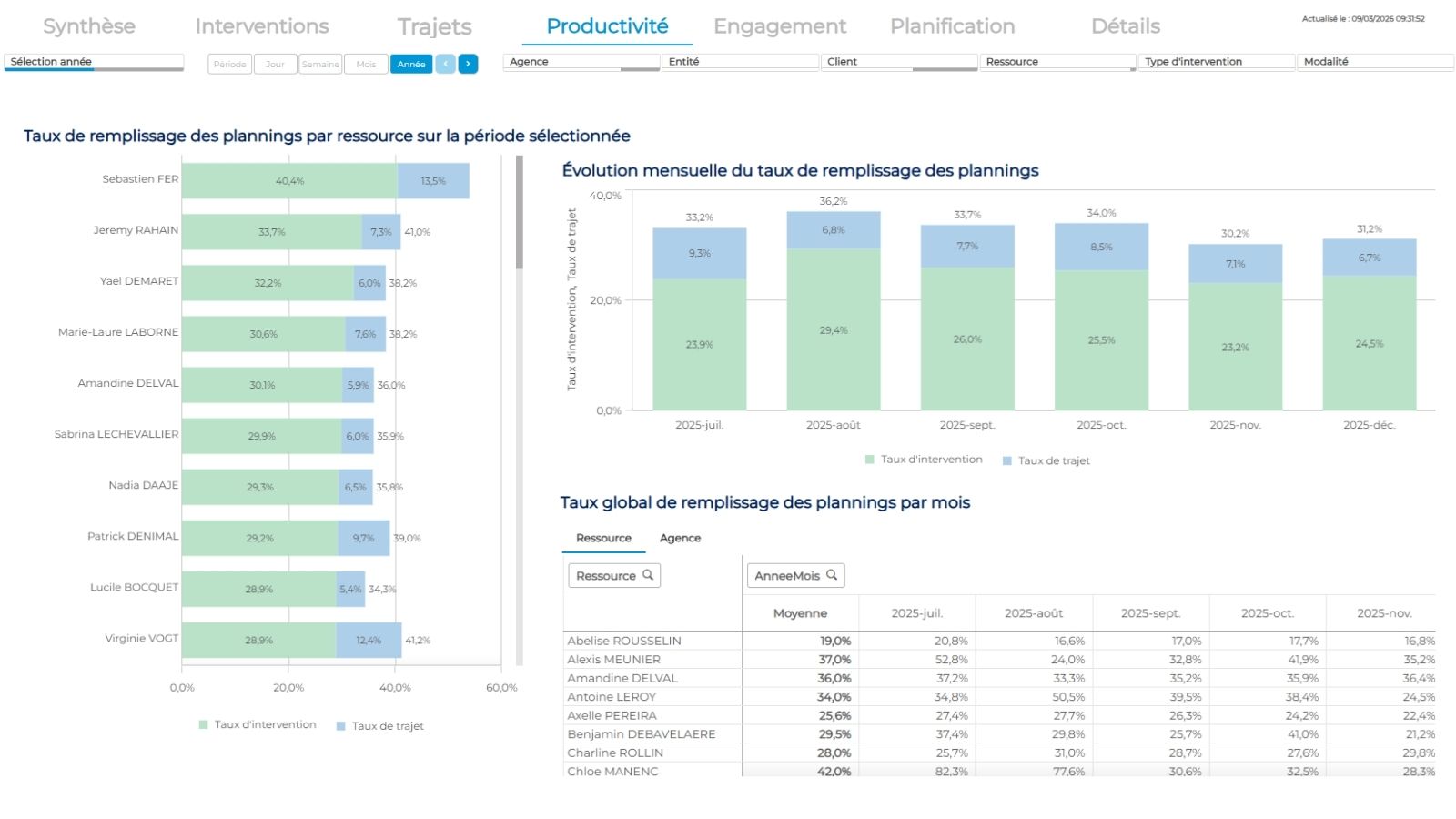1456x819 pixels.
Task: Click the Lucile BOCQUET axis label
Action: click(135, 587)
